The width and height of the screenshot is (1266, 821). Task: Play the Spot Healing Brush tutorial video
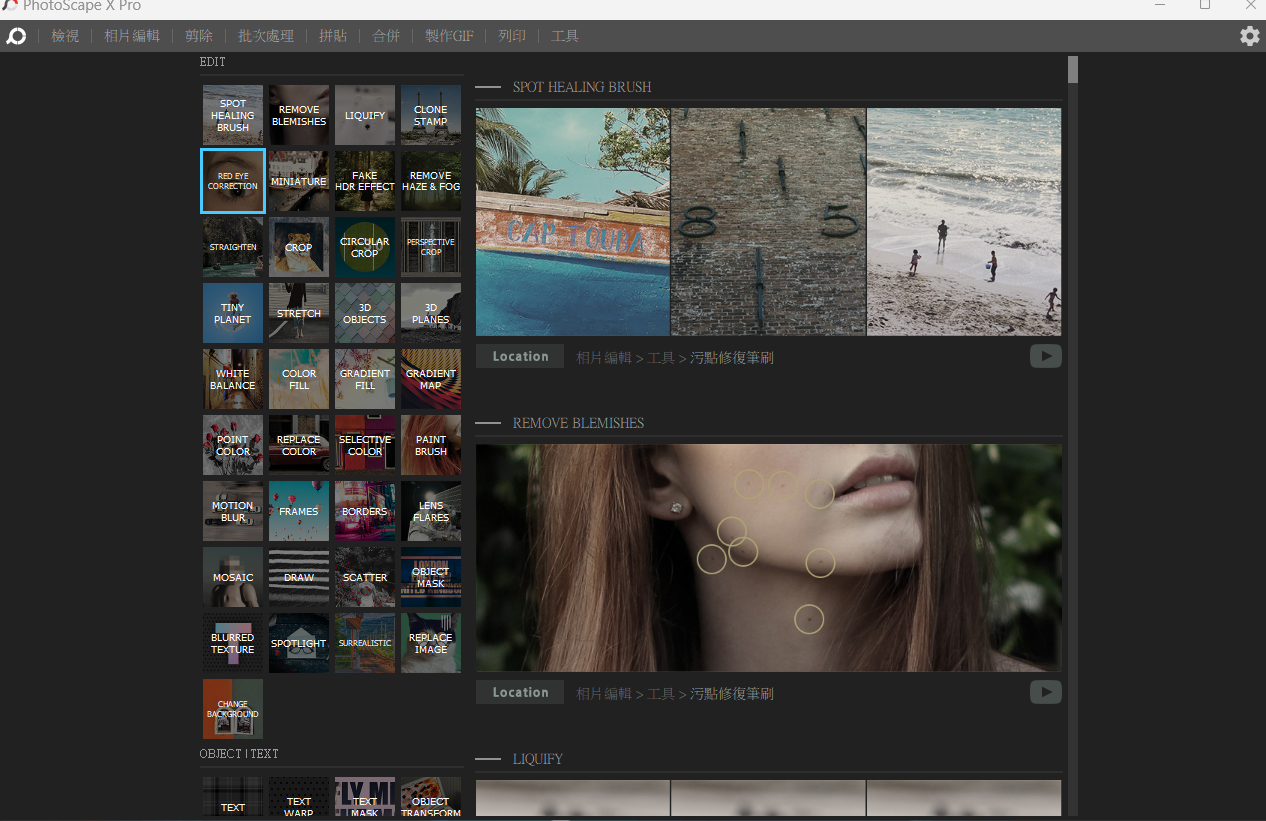[x=1046, y=356]
